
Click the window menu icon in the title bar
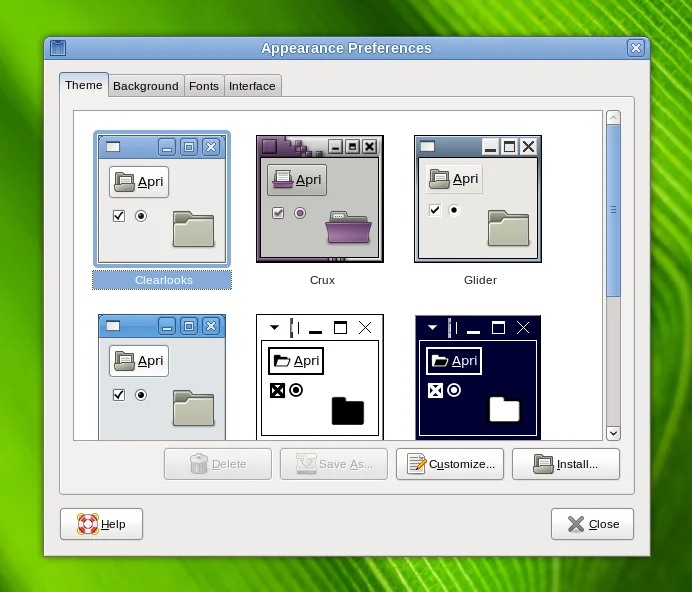[x=58, y=48]
